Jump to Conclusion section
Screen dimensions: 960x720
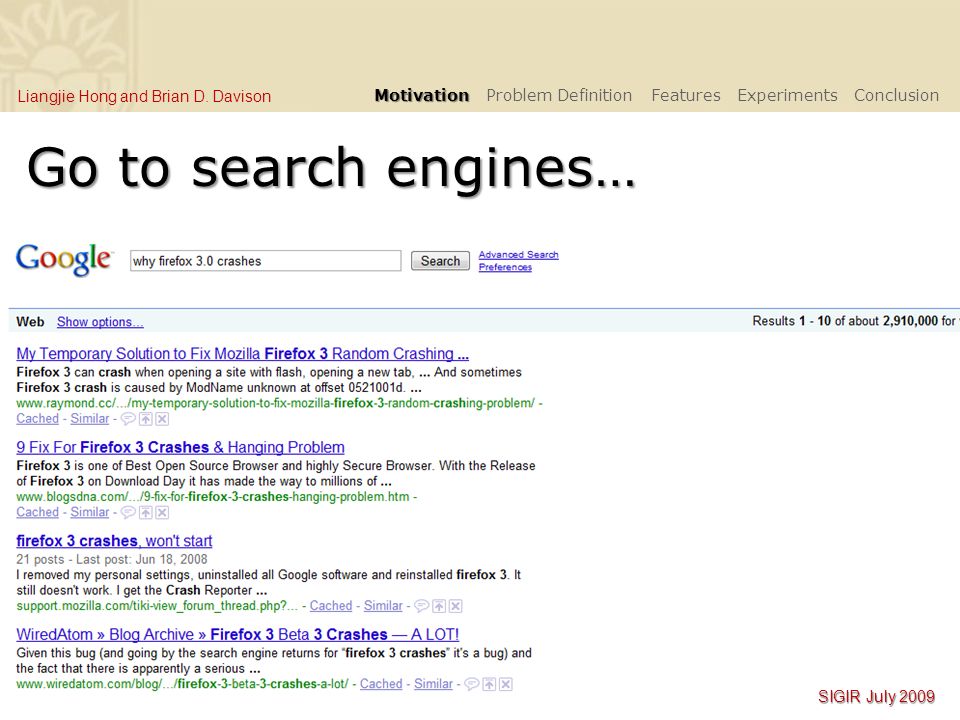[896, 96]
